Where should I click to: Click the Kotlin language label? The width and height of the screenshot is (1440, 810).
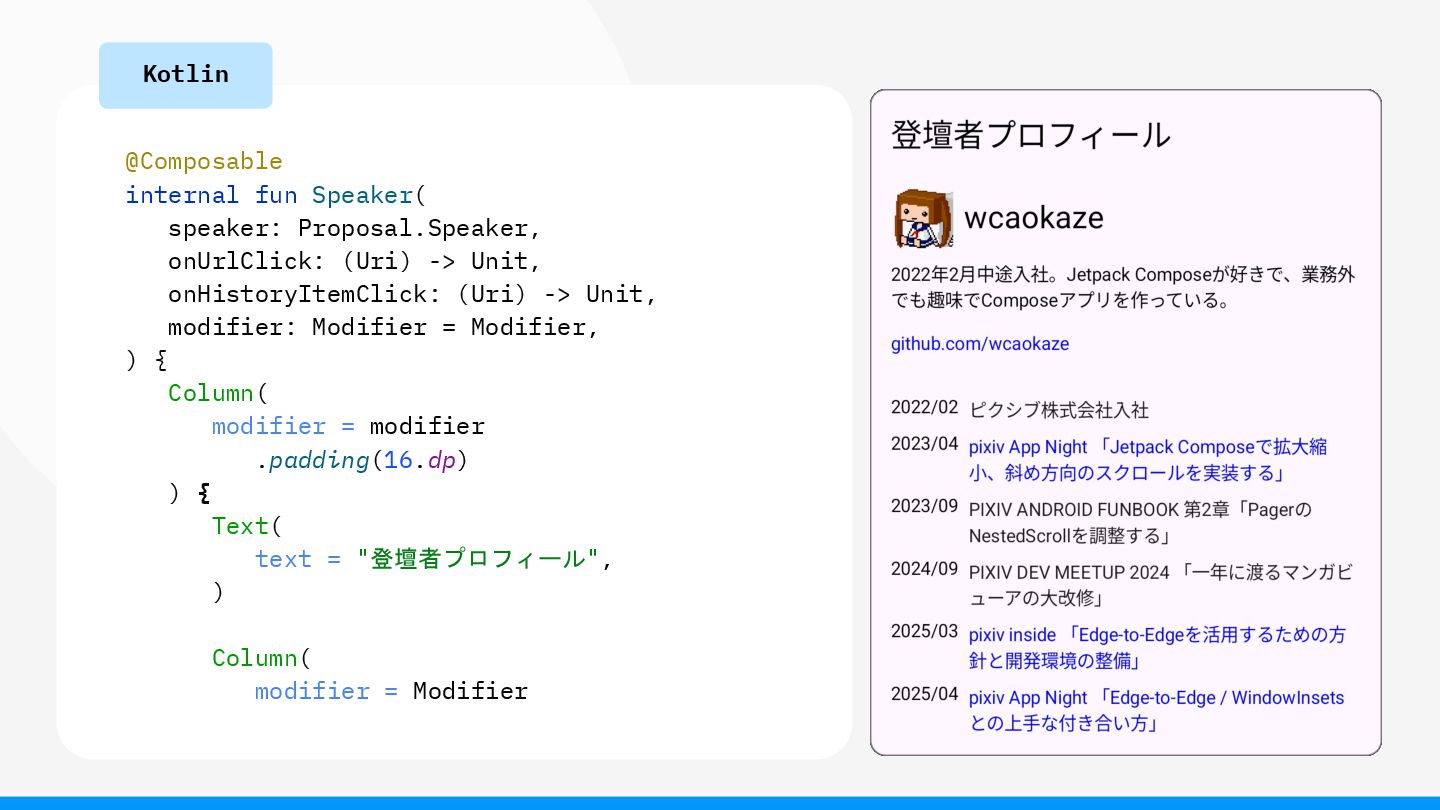pyautogui.click(x=186, y=75)
